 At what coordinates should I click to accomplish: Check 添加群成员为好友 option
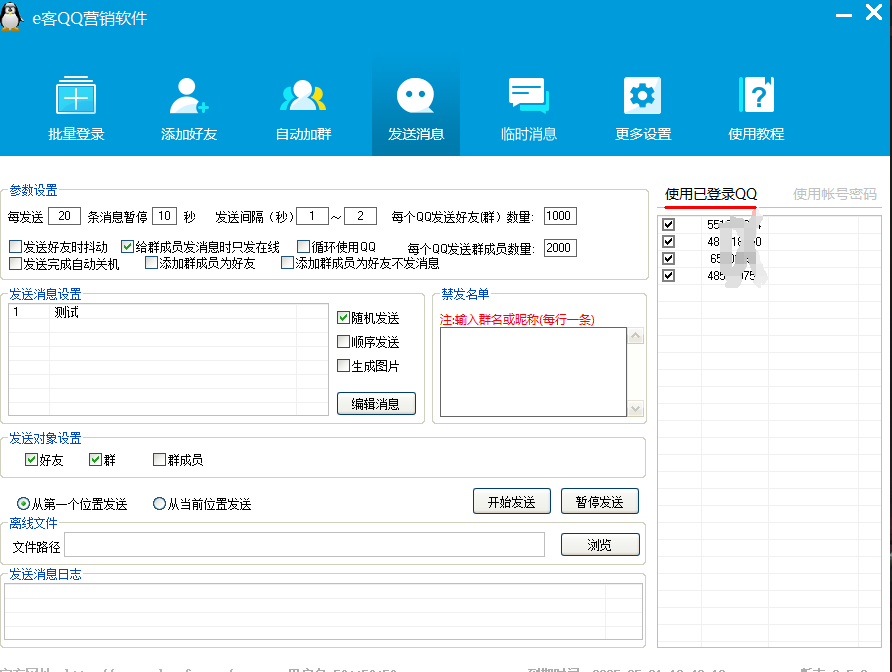click(x=151, y=263)
